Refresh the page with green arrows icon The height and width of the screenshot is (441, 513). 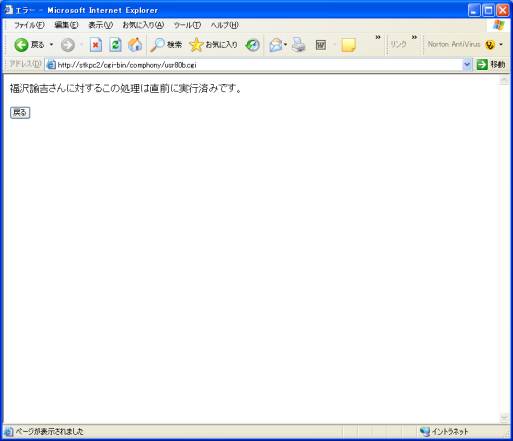point(115,45)
